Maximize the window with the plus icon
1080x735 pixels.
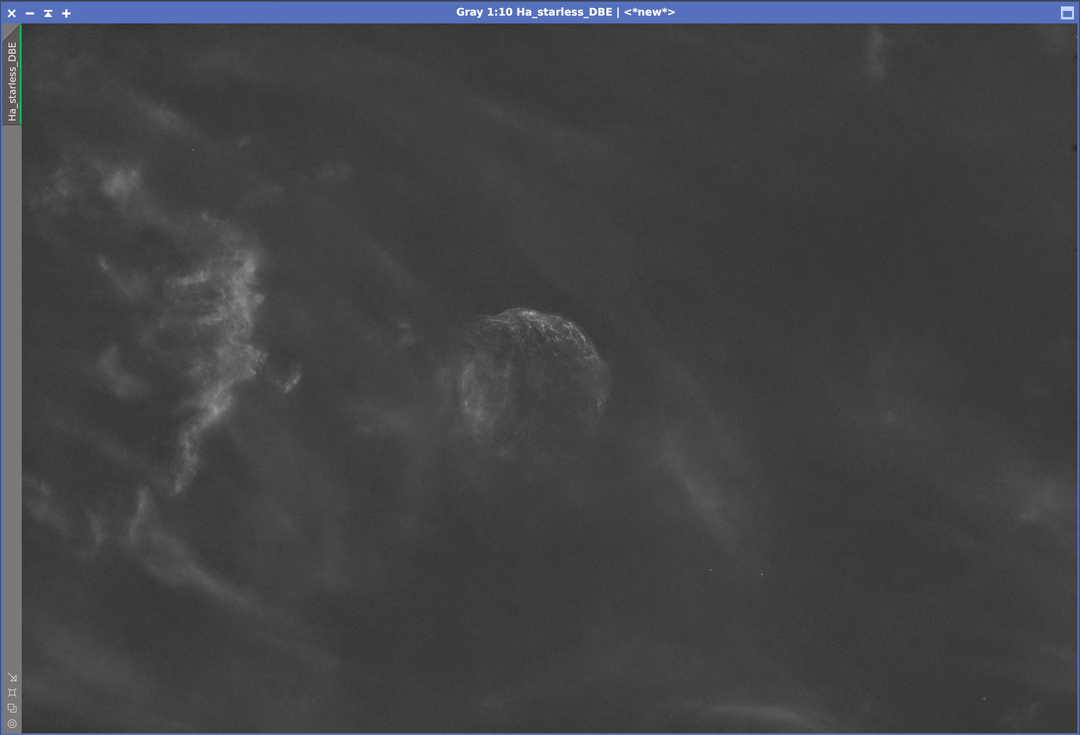tap(66, 13)
